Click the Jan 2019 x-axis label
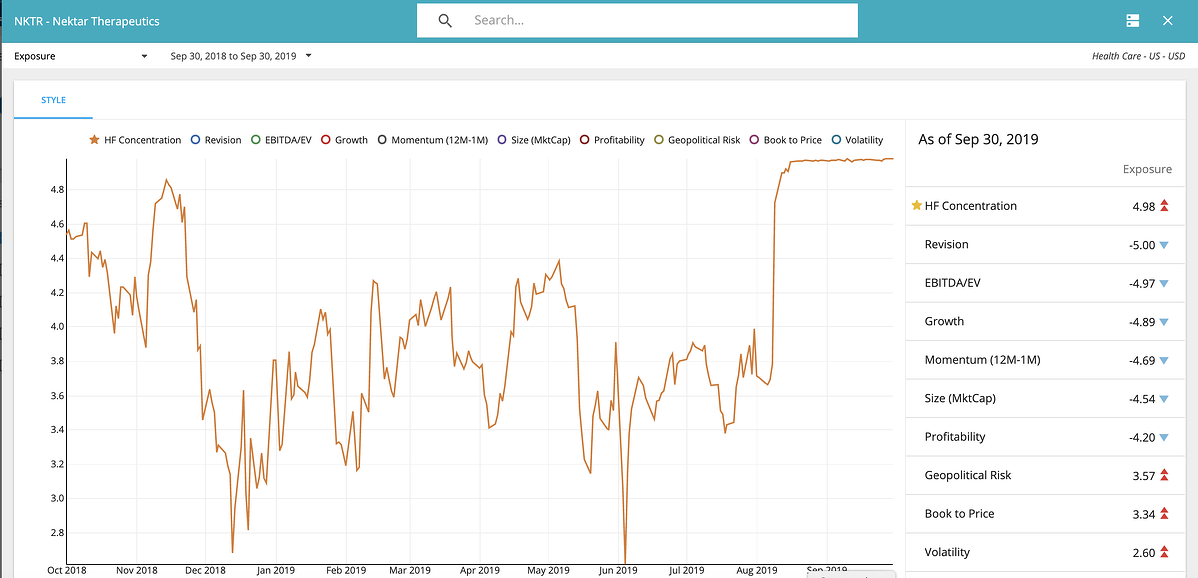 coord(275,570)
